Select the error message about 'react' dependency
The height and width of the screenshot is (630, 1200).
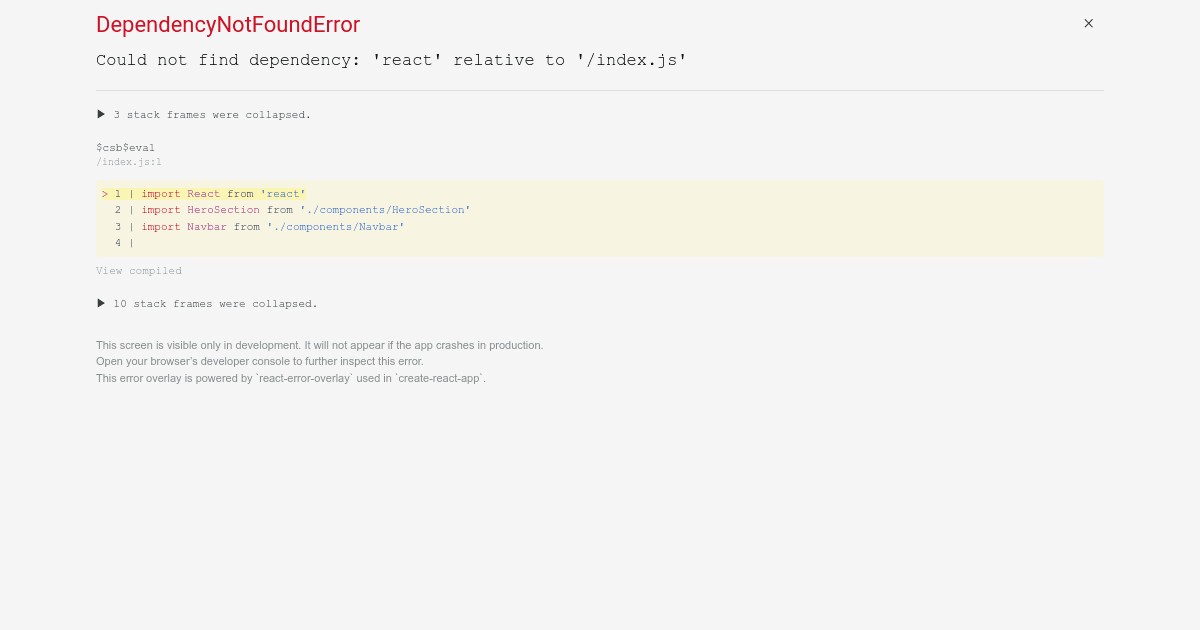pyautogui.click(x=390, y=60)
